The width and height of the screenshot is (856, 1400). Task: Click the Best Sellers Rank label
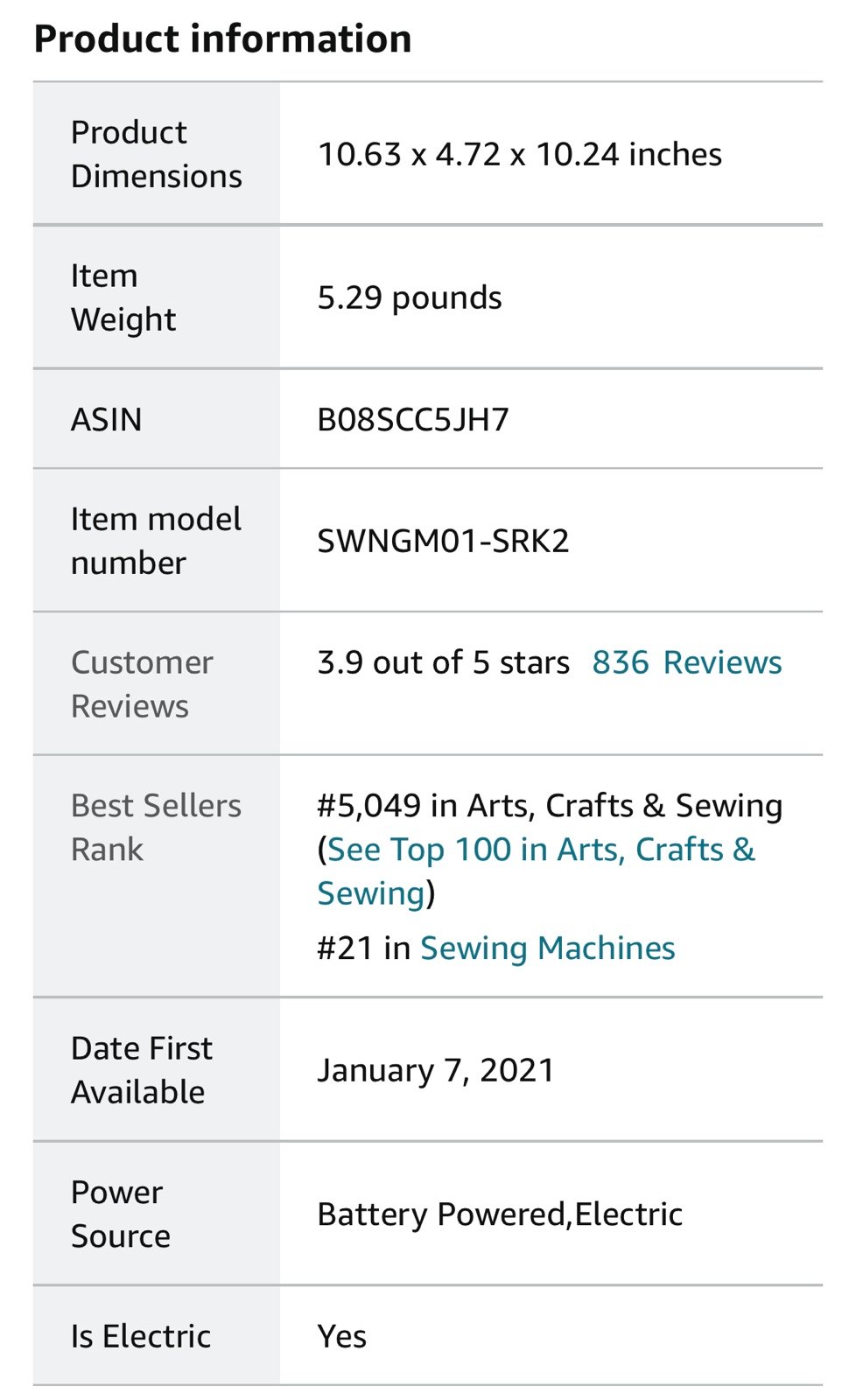[x=156, y=827]
